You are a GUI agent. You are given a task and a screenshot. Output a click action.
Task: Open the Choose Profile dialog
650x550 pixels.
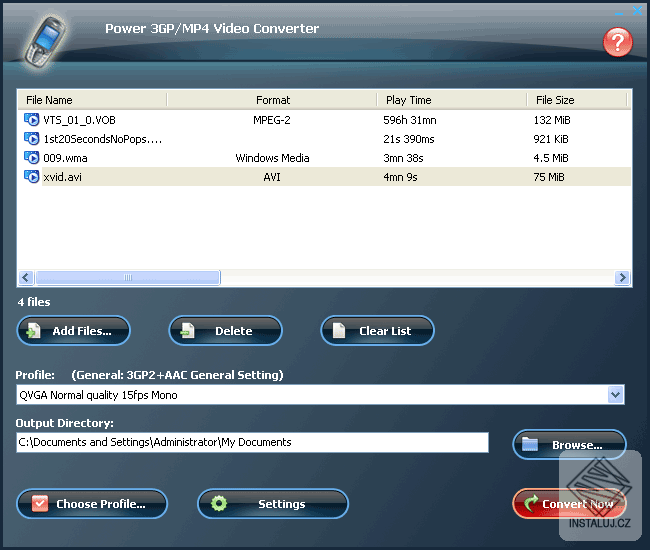[x=92, y=504]
